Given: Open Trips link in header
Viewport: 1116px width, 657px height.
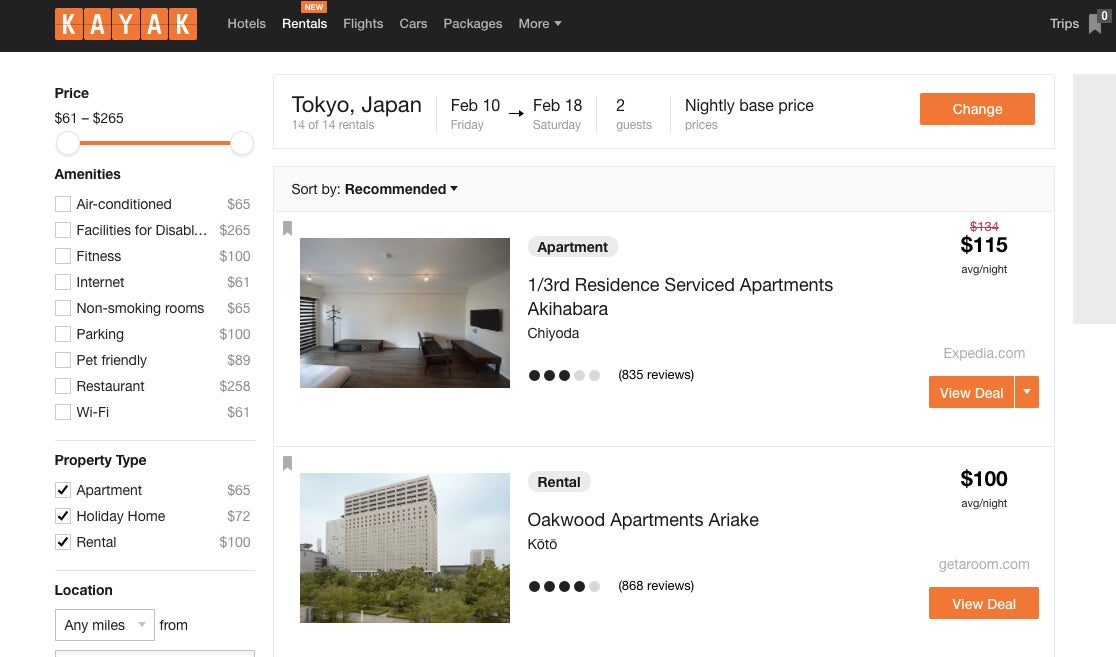Looking at the screenshot, I should pos(1064,23).
